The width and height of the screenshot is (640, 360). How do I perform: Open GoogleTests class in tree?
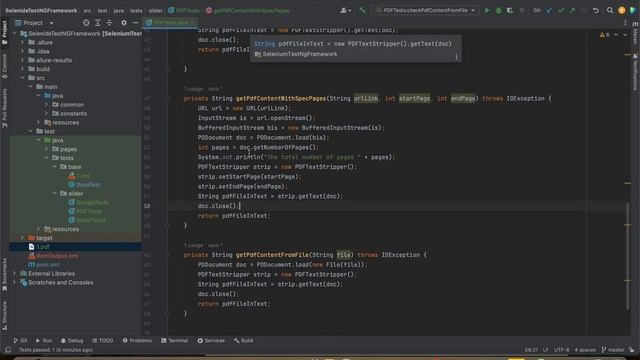pos(92,202)
